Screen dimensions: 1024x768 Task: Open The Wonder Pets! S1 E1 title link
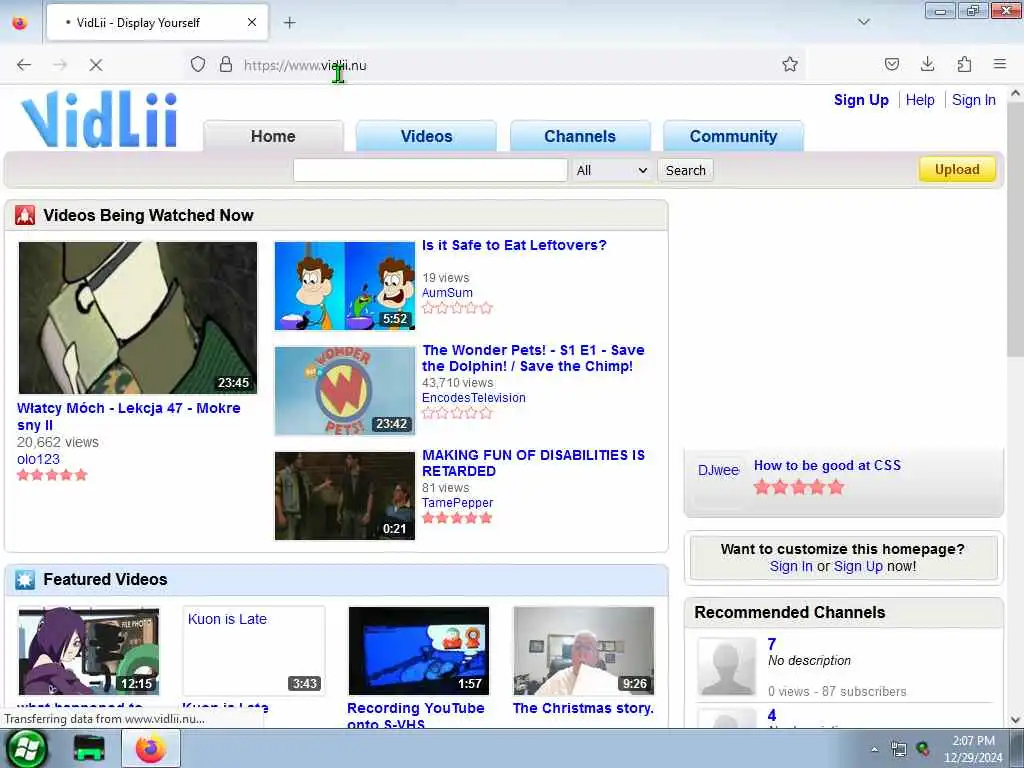(x=533, y=358)
